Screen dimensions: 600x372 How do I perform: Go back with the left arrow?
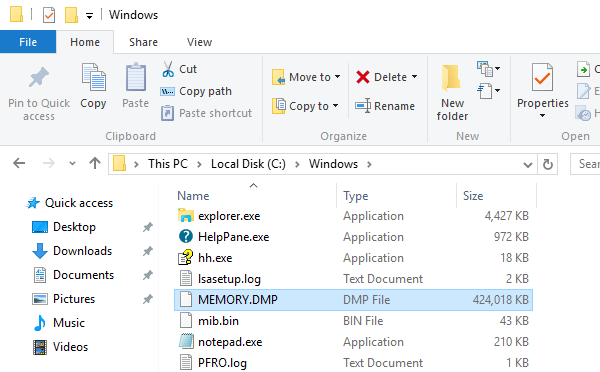(19, 164)
